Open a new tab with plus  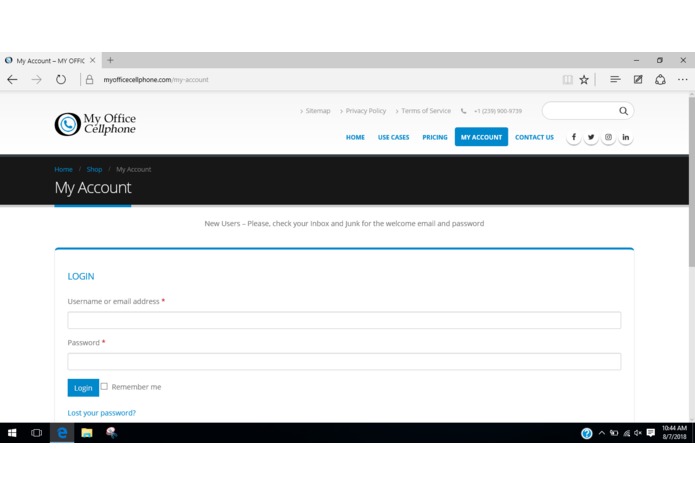110,60
